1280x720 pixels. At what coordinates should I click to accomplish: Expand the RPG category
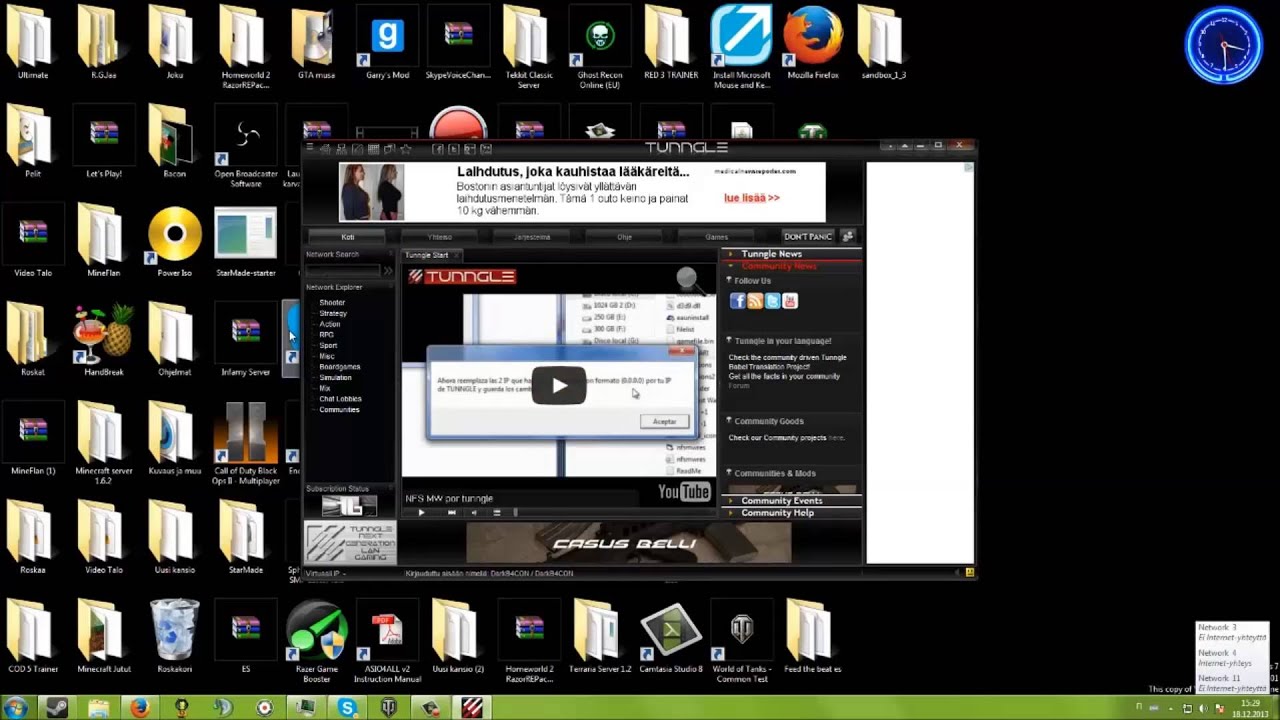327,335
